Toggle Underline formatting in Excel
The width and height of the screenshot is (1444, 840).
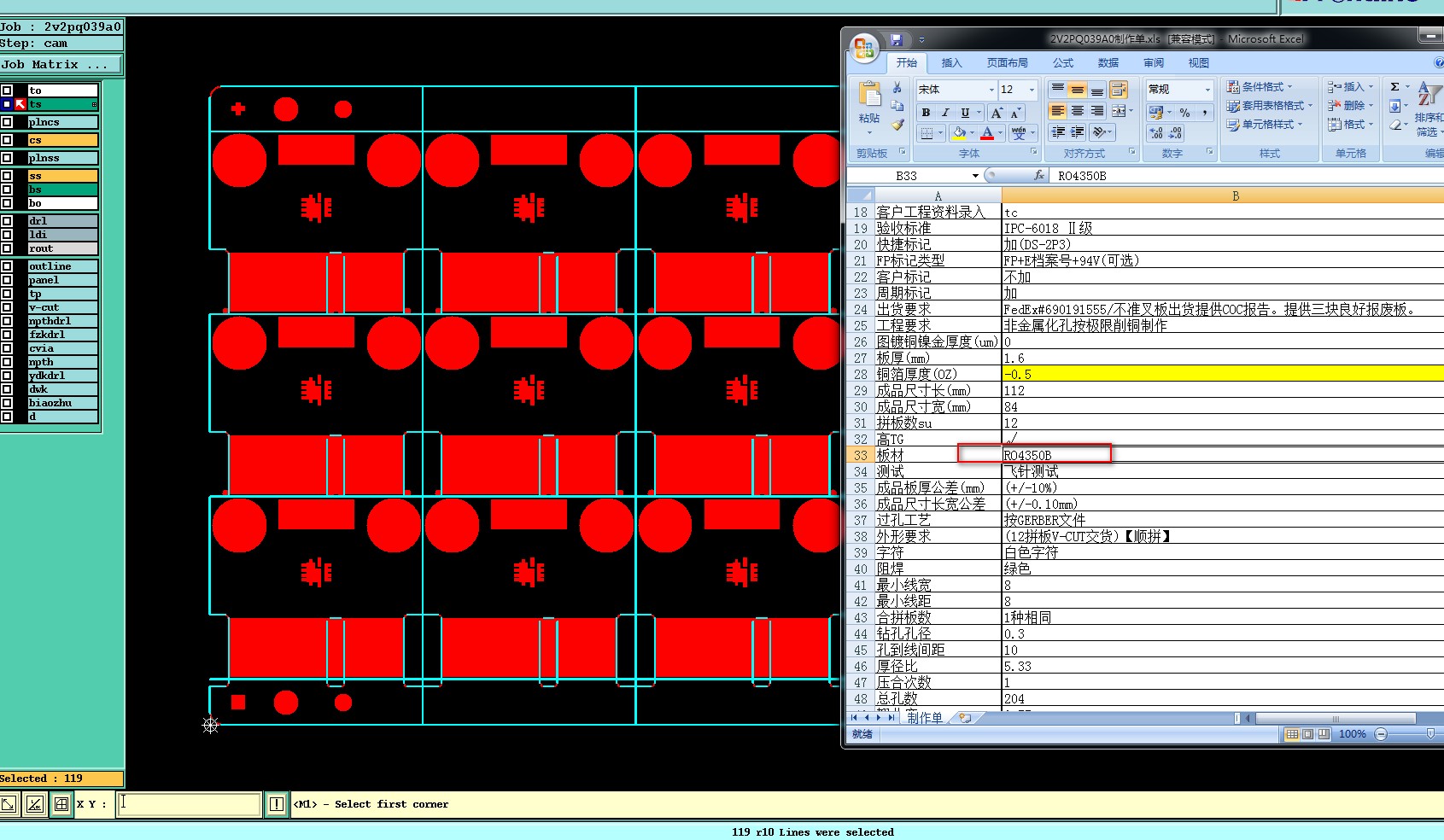[x=965, y=113]
